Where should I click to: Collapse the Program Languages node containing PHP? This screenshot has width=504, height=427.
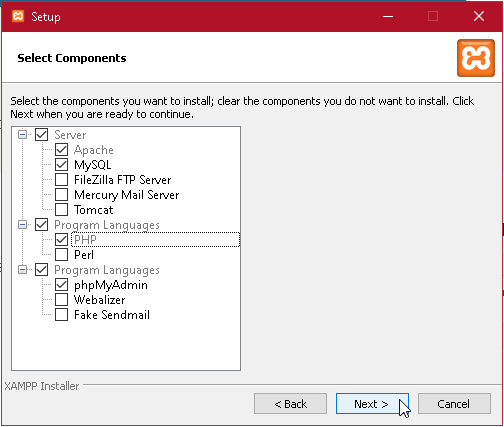[22, 225]
